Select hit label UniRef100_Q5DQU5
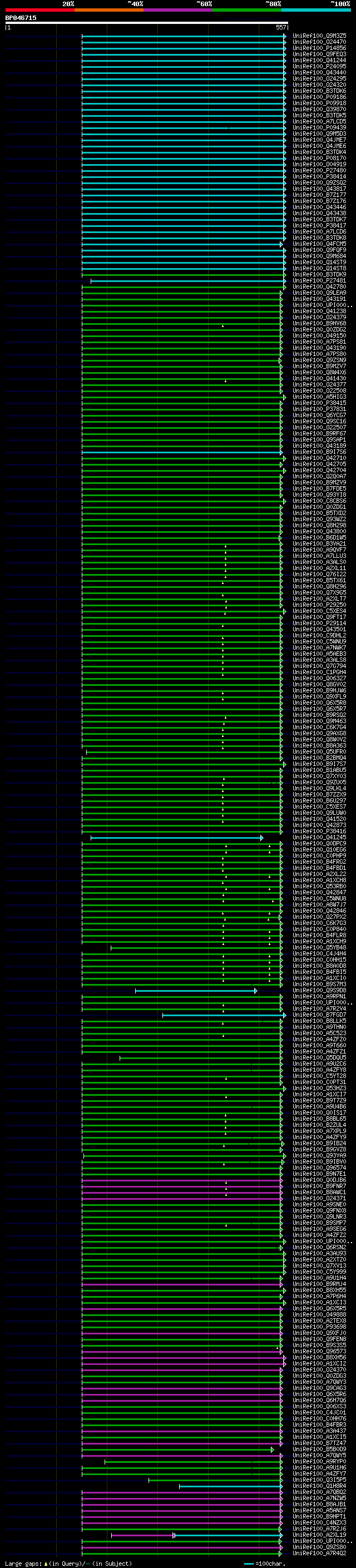This screenshot has height=1568, width=356. pos(319,1057)
